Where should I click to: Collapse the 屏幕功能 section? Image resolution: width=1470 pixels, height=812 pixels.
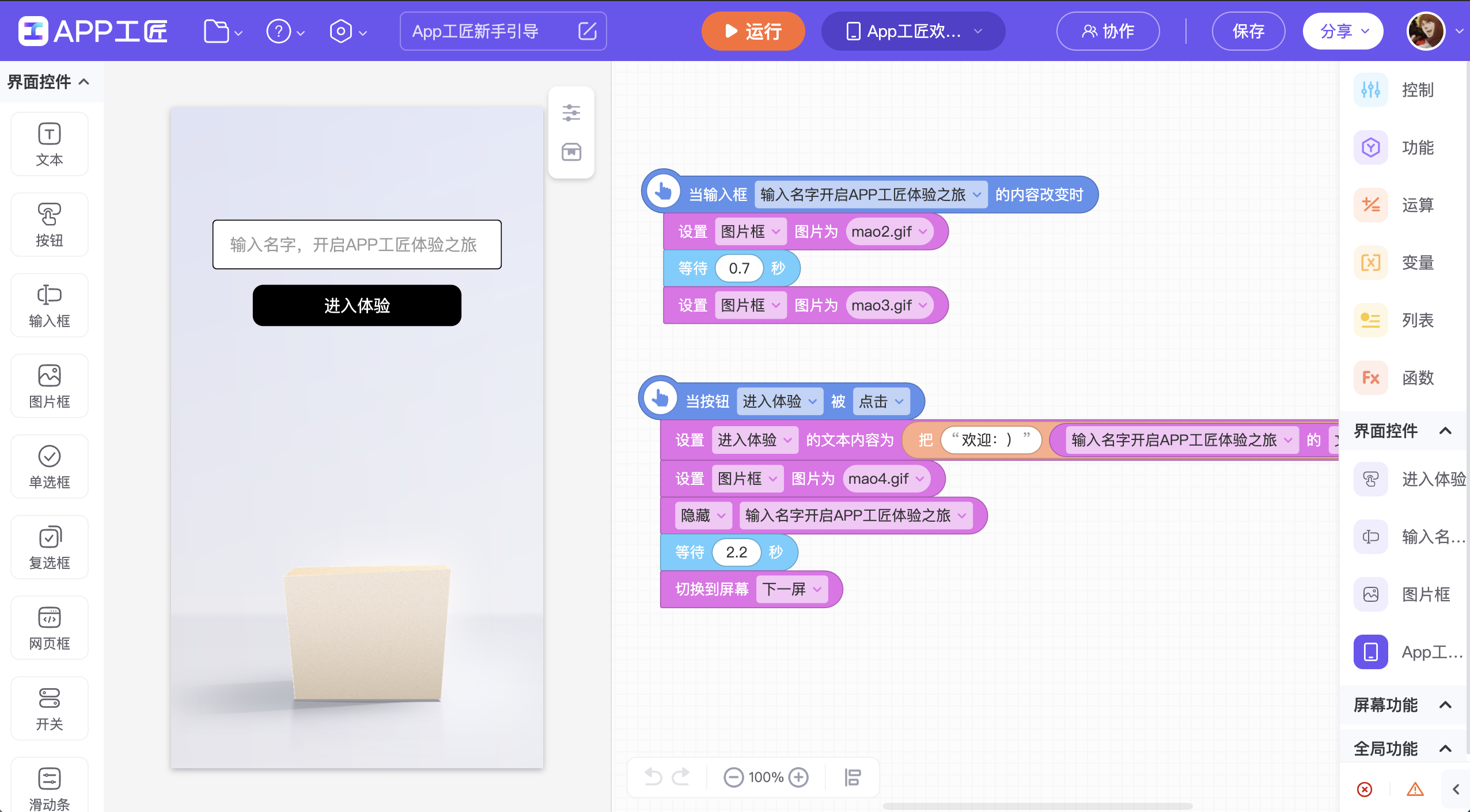1403,705
